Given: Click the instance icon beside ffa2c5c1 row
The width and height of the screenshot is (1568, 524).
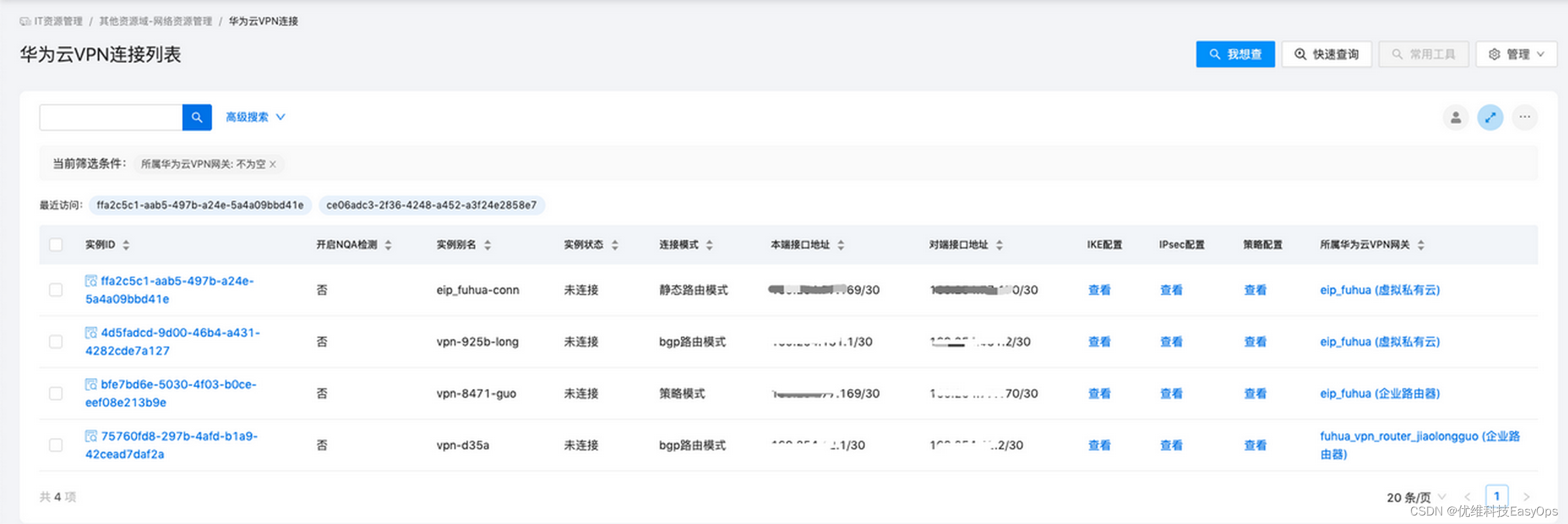Looking at the screenshot, I should pos(91,281).
